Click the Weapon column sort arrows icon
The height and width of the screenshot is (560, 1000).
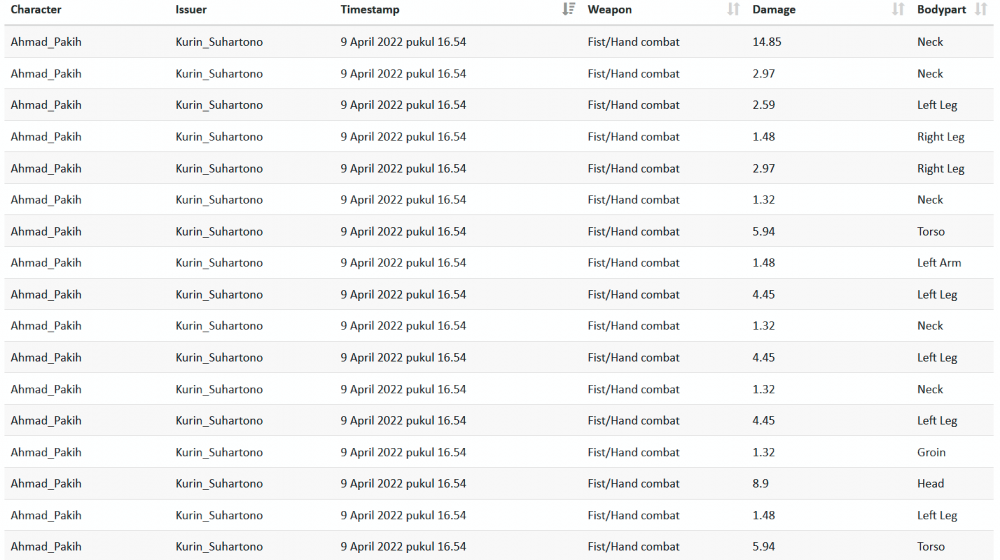733,9
